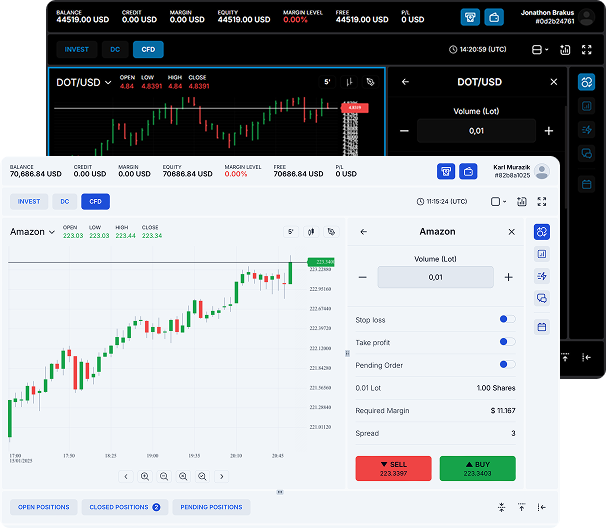Switch to INVEST tab in light window

tap(29, 201)
